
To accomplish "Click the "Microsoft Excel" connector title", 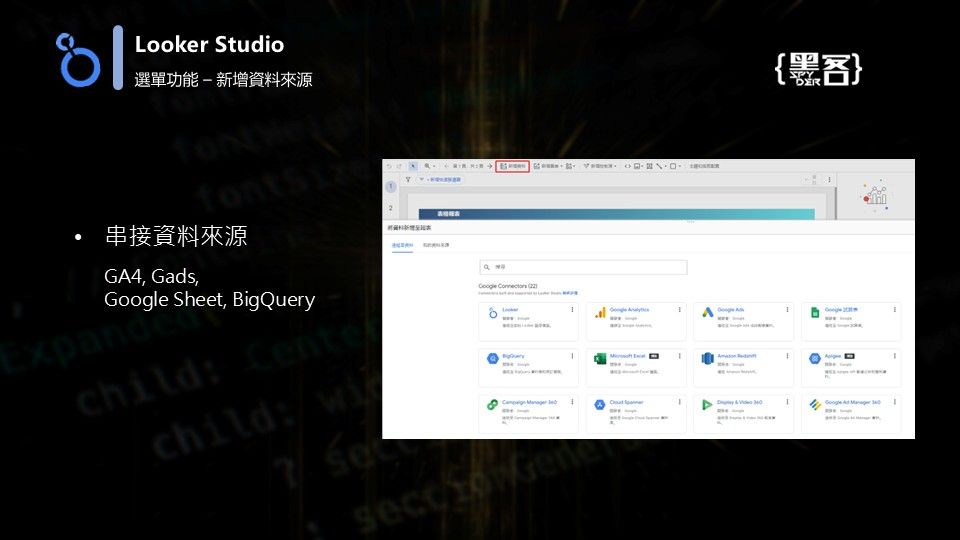I will pyautogui.click(x=628, y=356).
